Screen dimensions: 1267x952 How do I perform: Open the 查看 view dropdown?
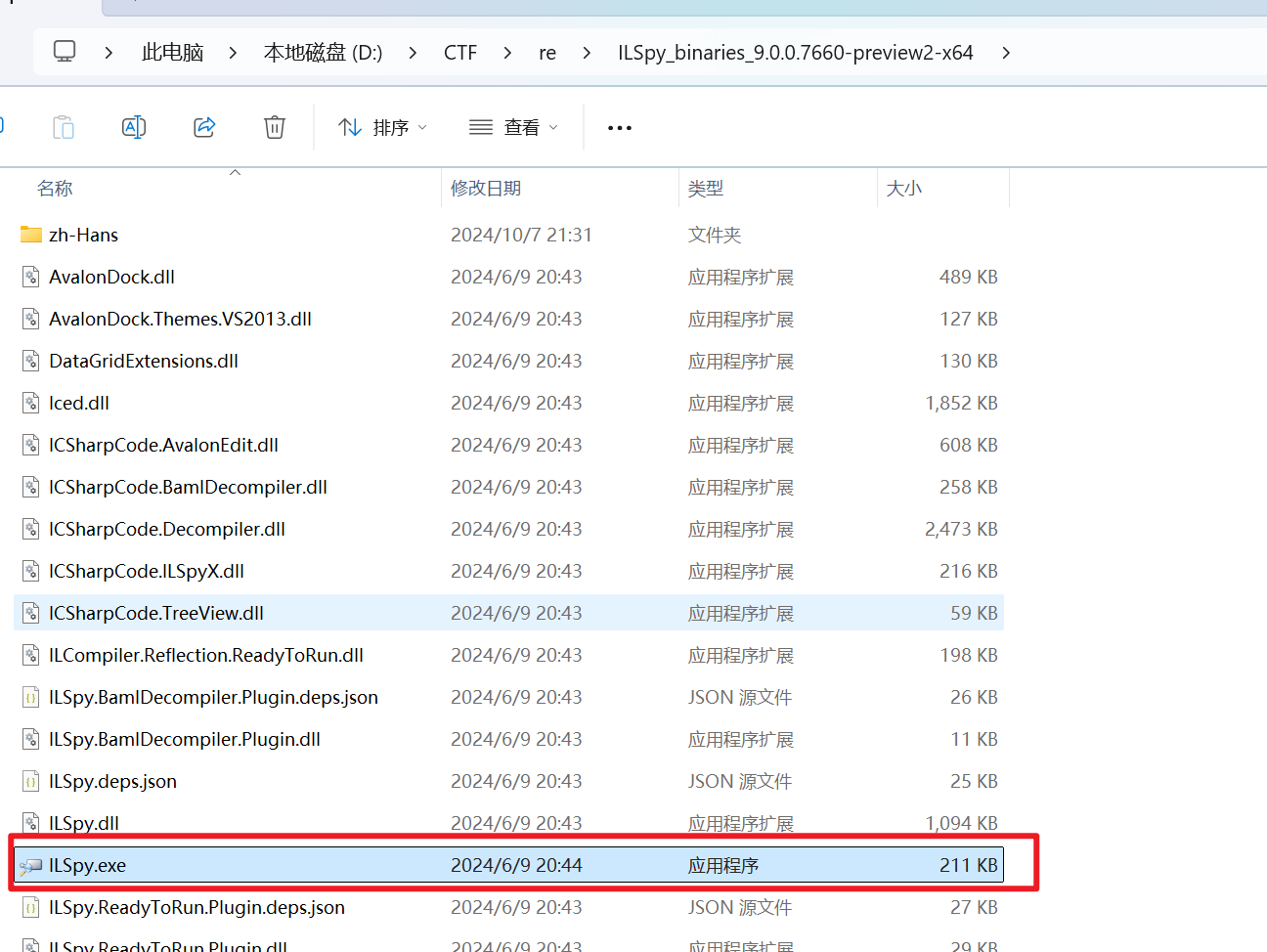click(x=513, y=128)
